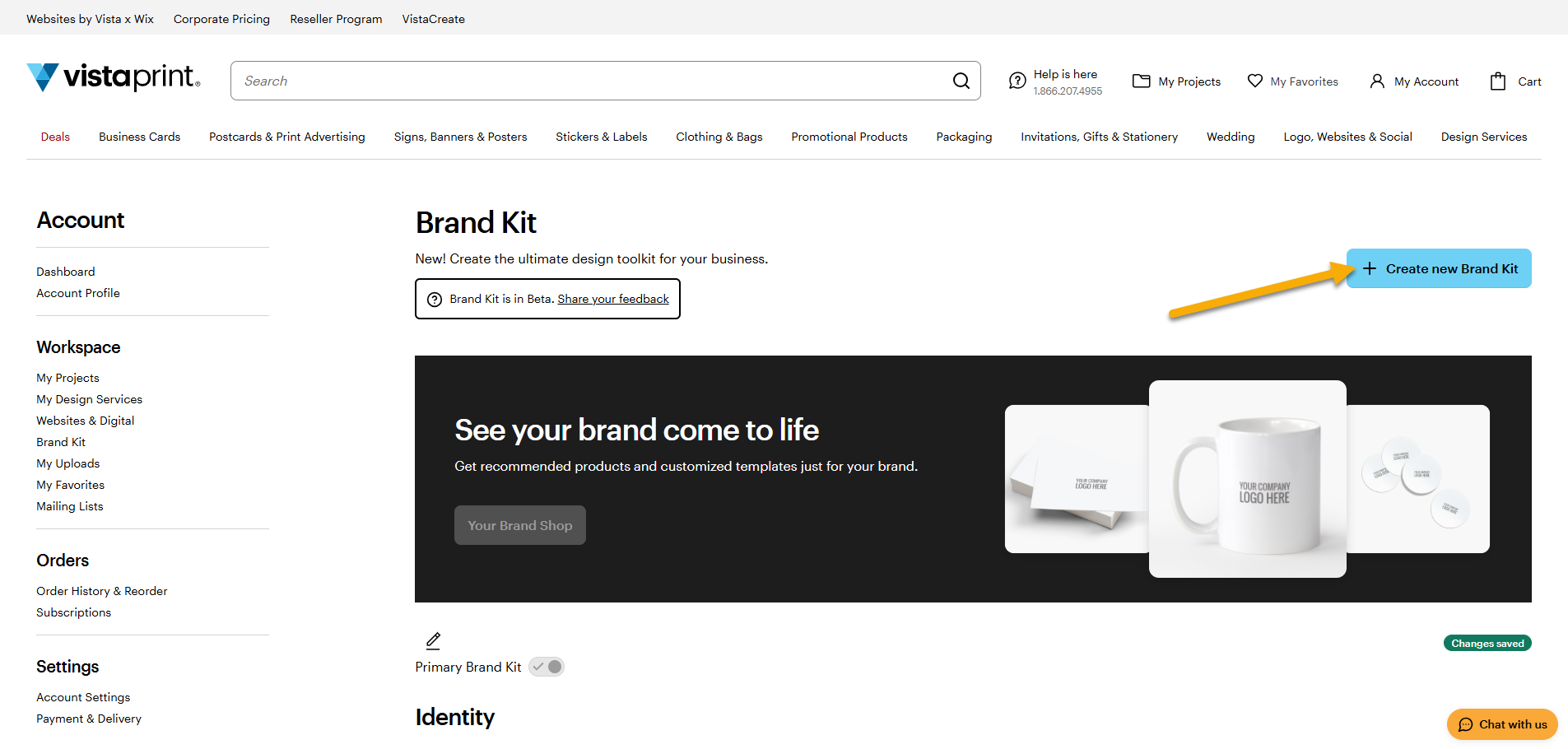Click the round stickers mockup thumbnail
Viewport: 1568px width, 749px height.
[1418, 479]
